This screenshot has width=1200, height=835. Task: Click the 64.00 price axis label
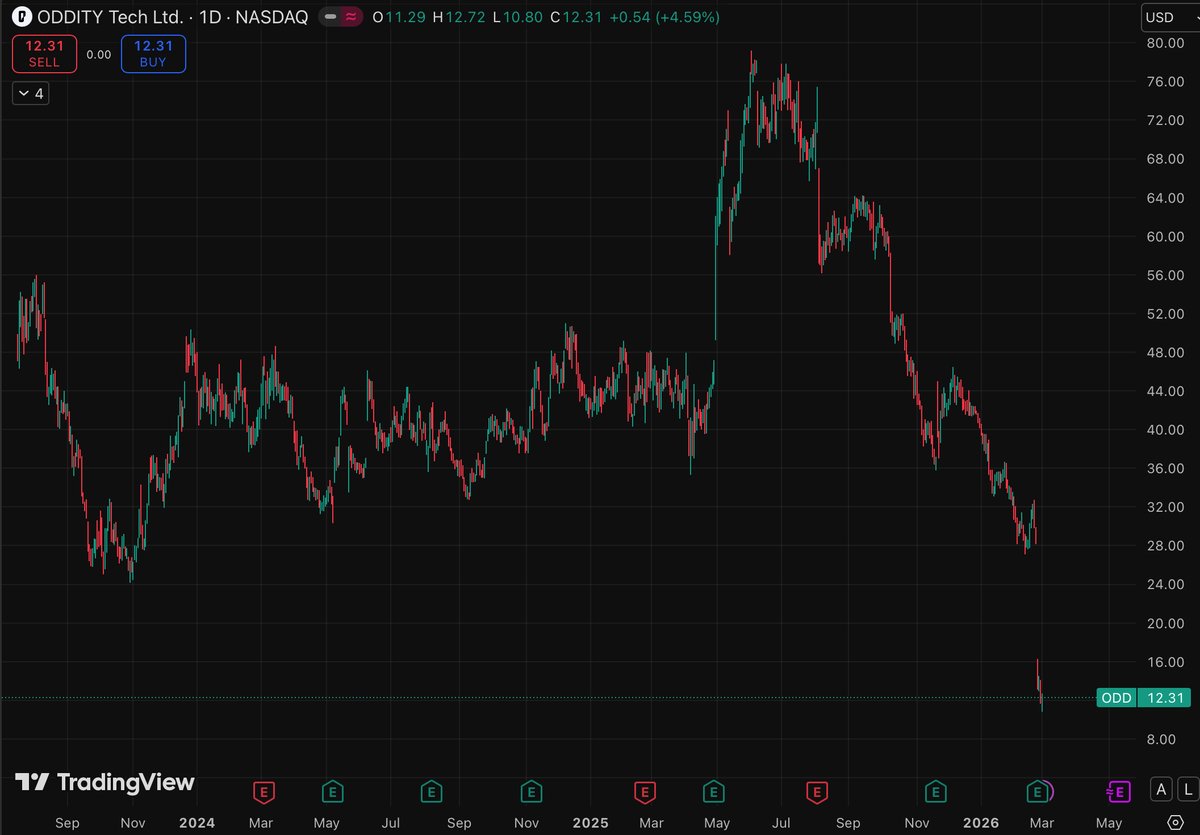1166,198
